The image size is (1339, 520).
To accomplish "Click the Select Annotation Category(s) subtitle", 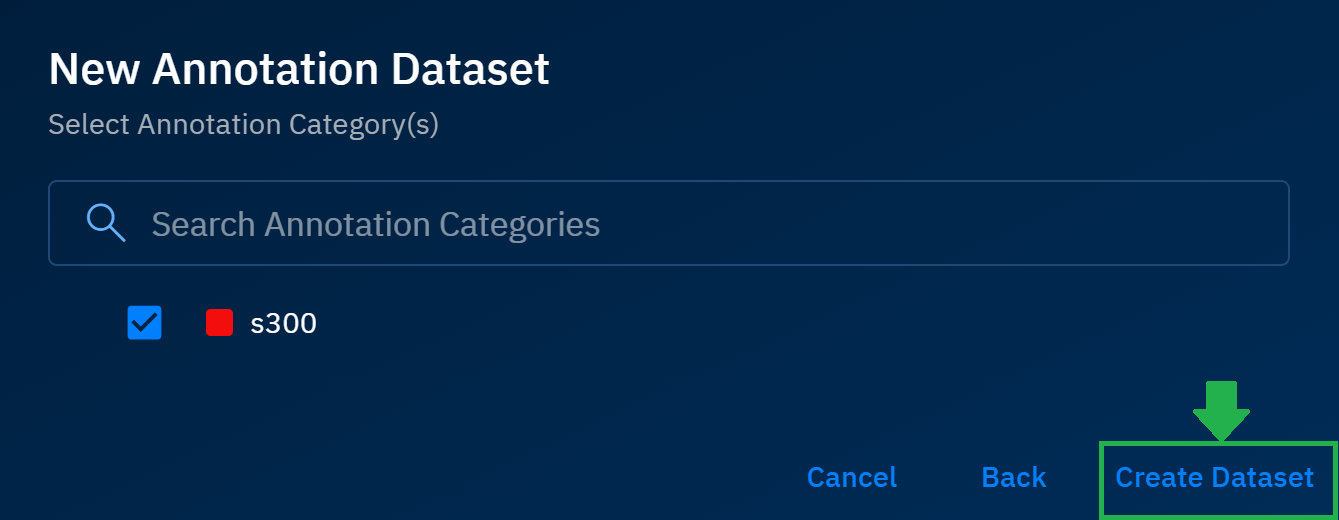I will point(243,125).
